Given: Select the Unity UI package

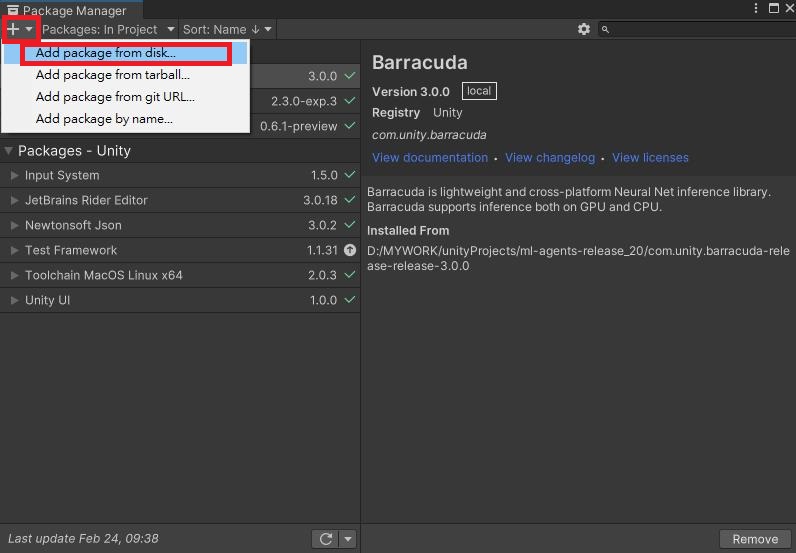Looking at the screenshot, I should click(x=180, y=300).
